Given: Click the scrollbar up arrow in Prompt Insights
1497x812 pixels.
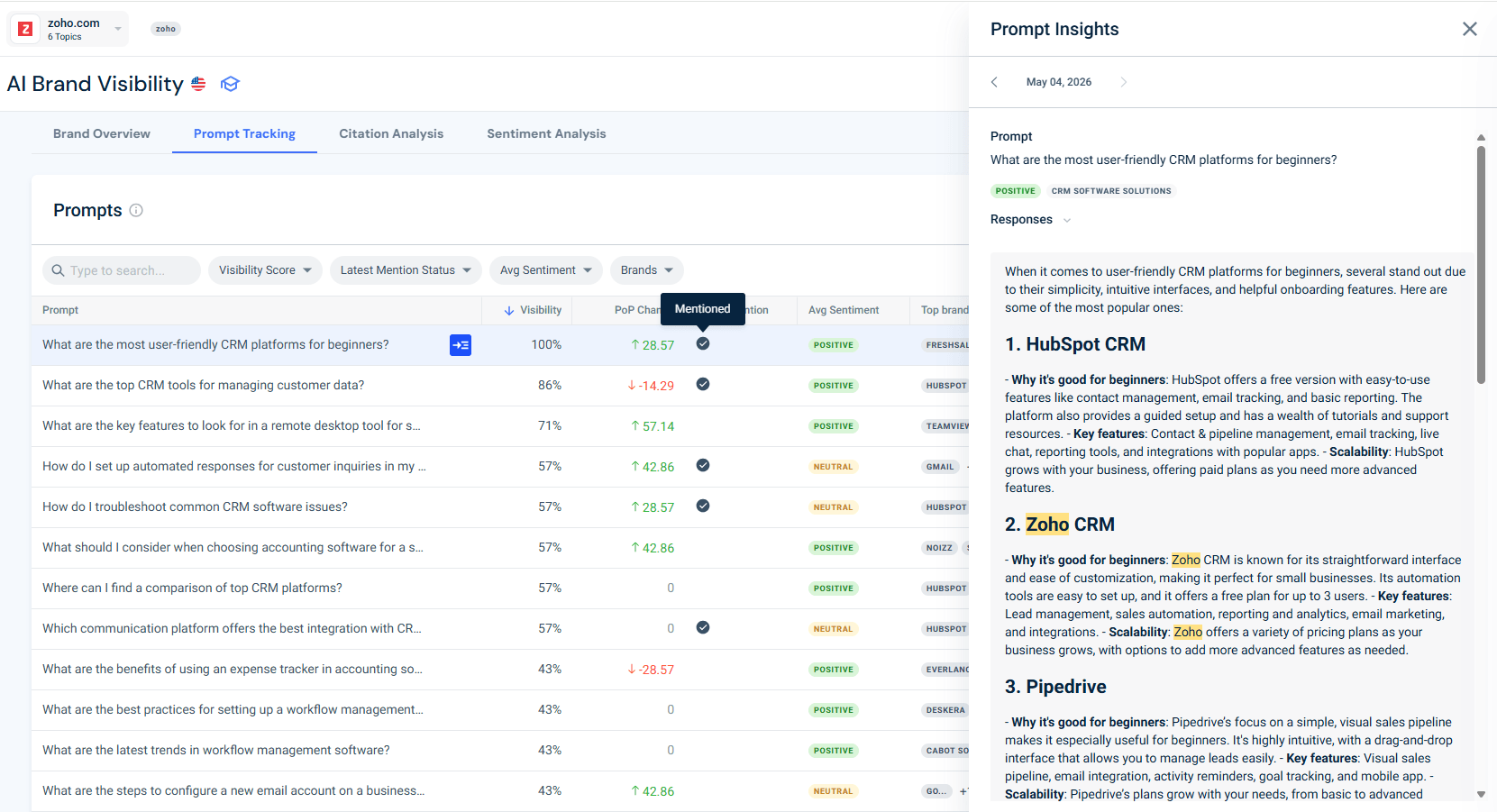Looking at the screenshot, I should pos(1481,138).
